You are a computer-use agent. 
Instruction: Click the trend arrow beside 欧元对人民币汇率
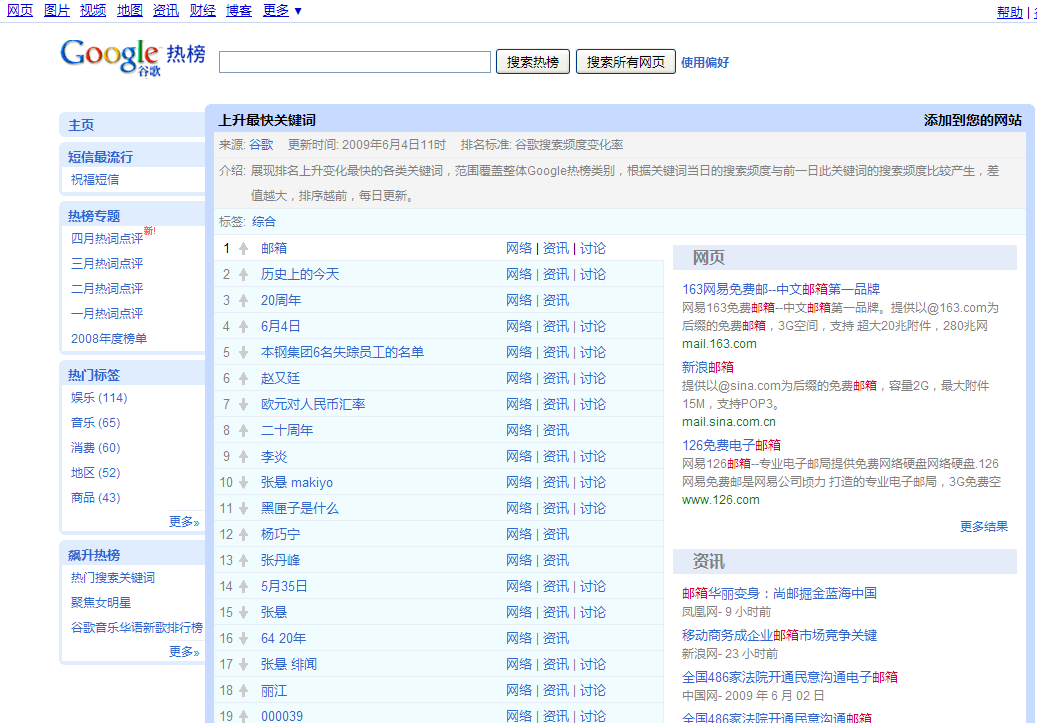(243, 405)
